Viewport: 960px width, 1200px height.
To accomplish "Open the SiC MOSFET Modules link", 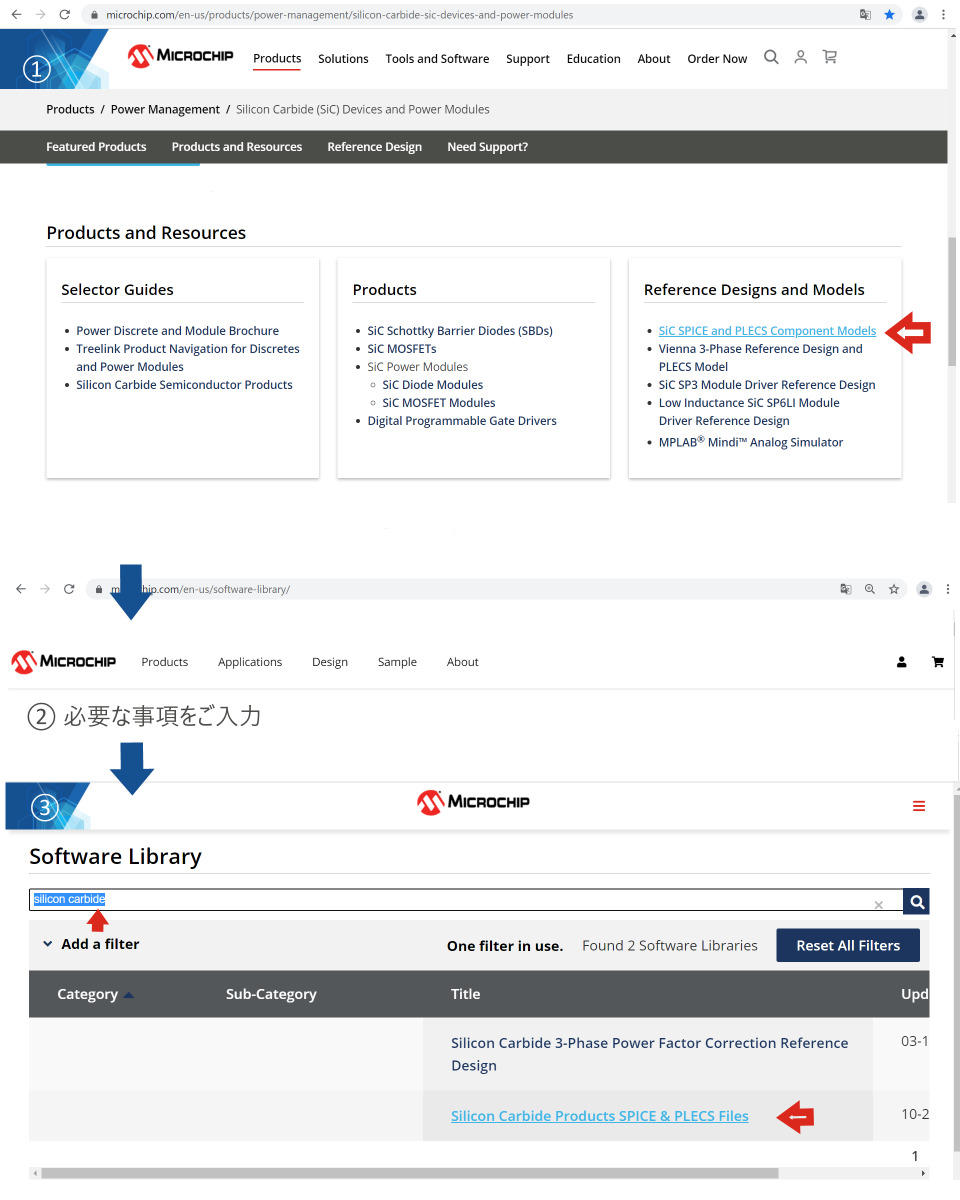I will [x=439, y=403].
